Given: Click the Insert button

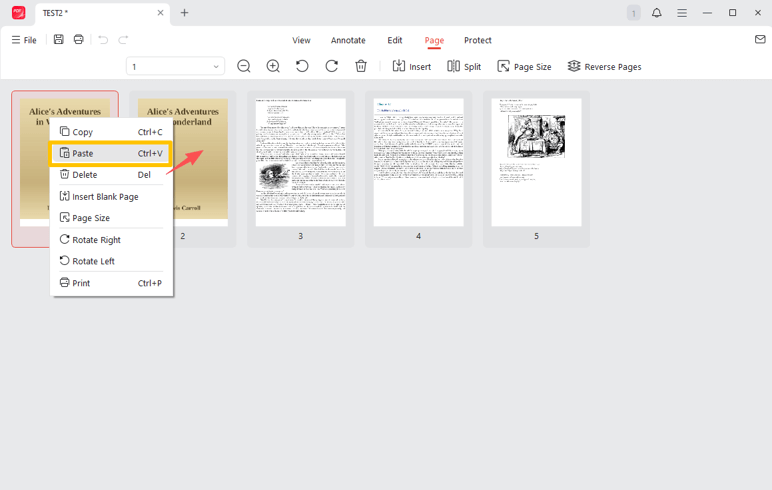Looking at the screenshot, I should [412, 66].
